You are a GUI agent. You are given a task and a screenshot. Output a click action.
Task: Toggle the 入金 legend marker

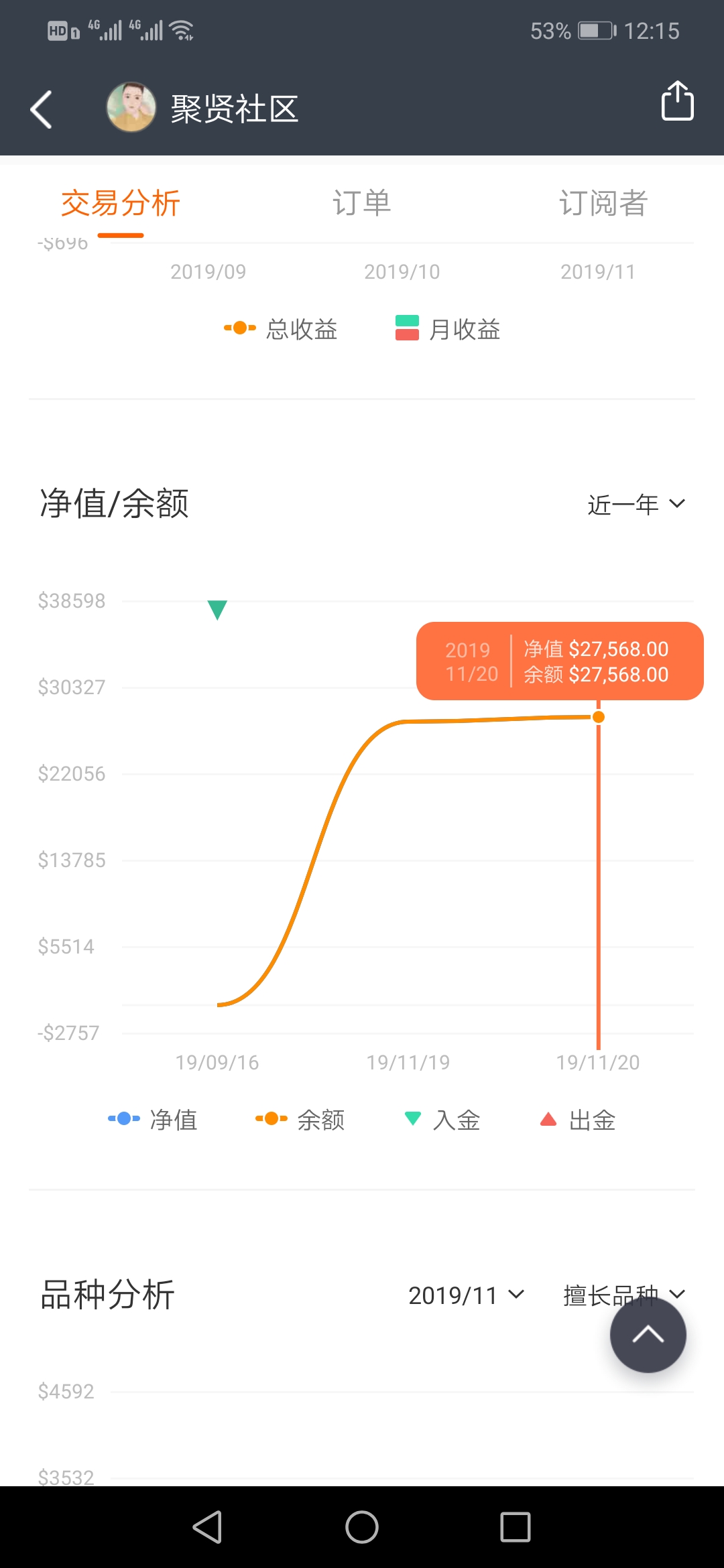(442, 1120)
